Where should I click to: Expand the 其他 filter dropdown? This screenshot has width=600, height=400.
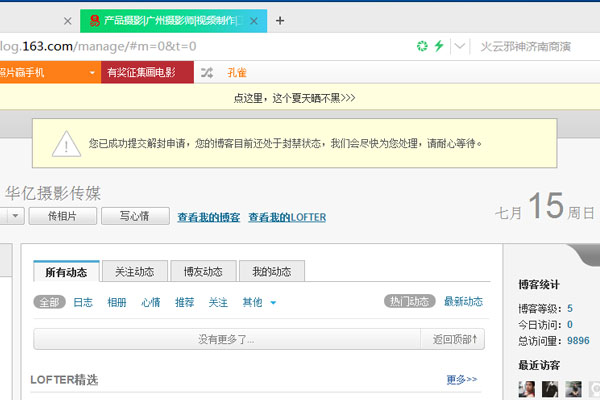(x=273, y=302)
